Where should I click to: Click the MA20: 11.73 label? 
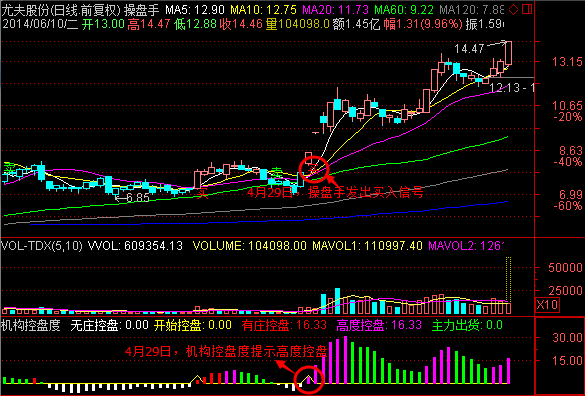[335, 10]
